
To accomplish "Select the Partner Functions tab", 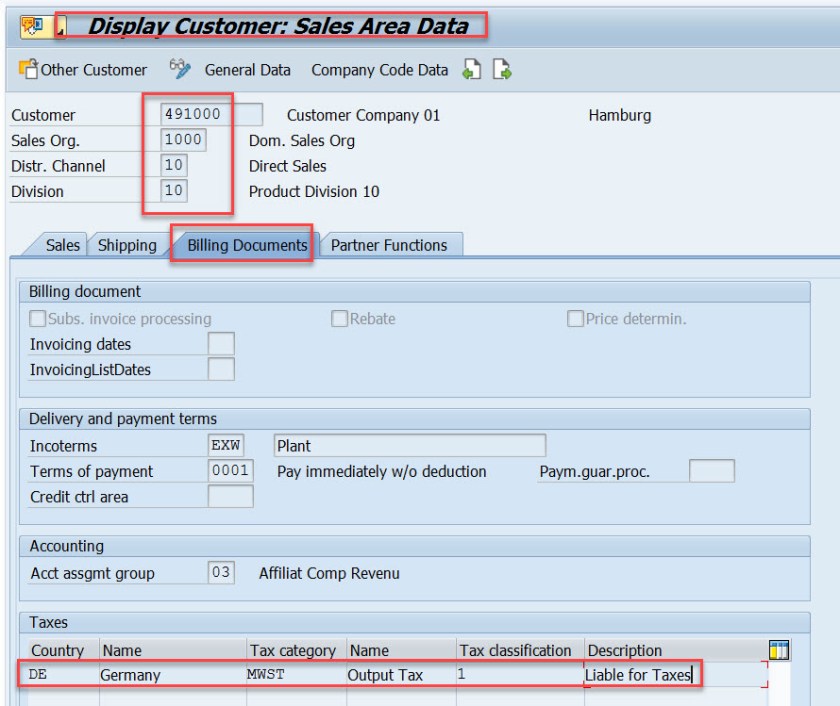I will pyautogui.click(x=389, y=245).
